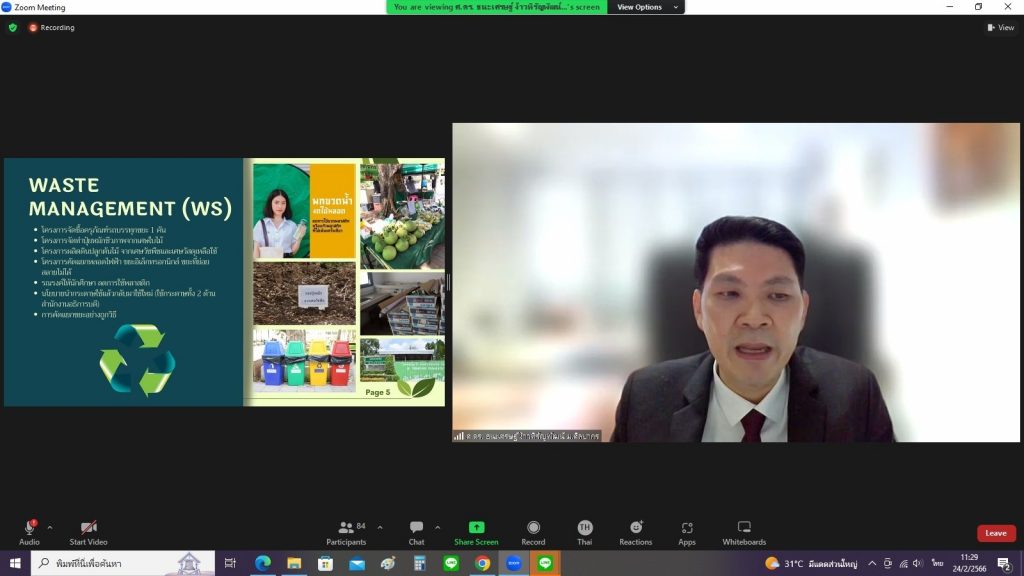Expand the Participants options caret
Image resolution: width=1024 pixels, height=576 pixels.
pos(380,528)
